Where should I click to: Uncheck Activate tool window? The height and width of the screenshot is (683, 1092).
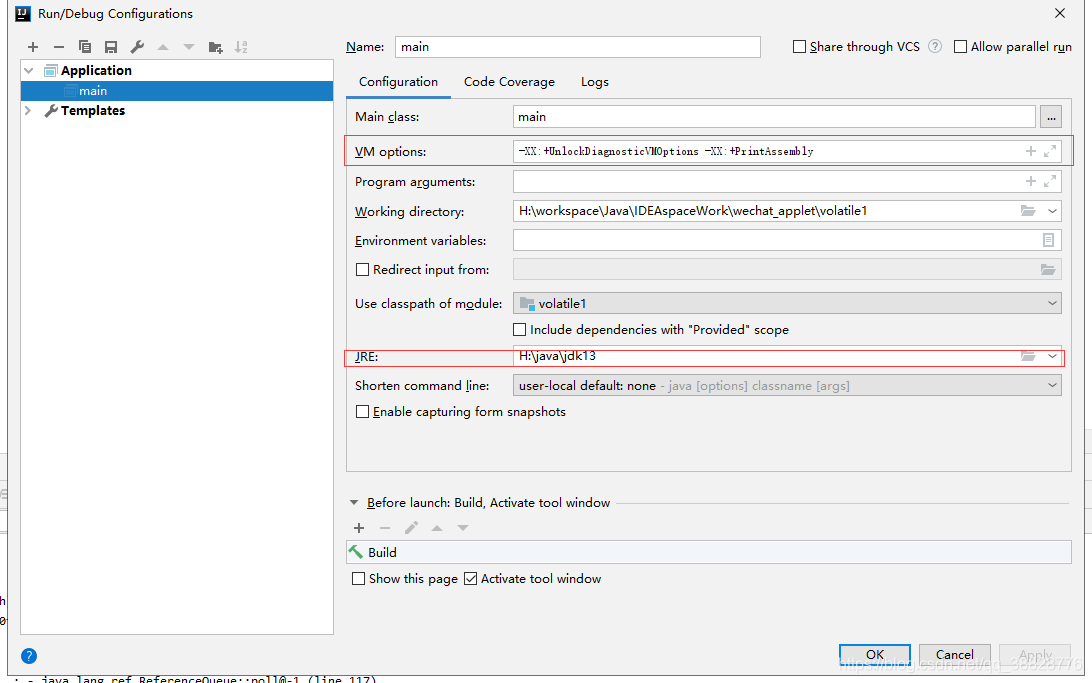tap(471, 579)
